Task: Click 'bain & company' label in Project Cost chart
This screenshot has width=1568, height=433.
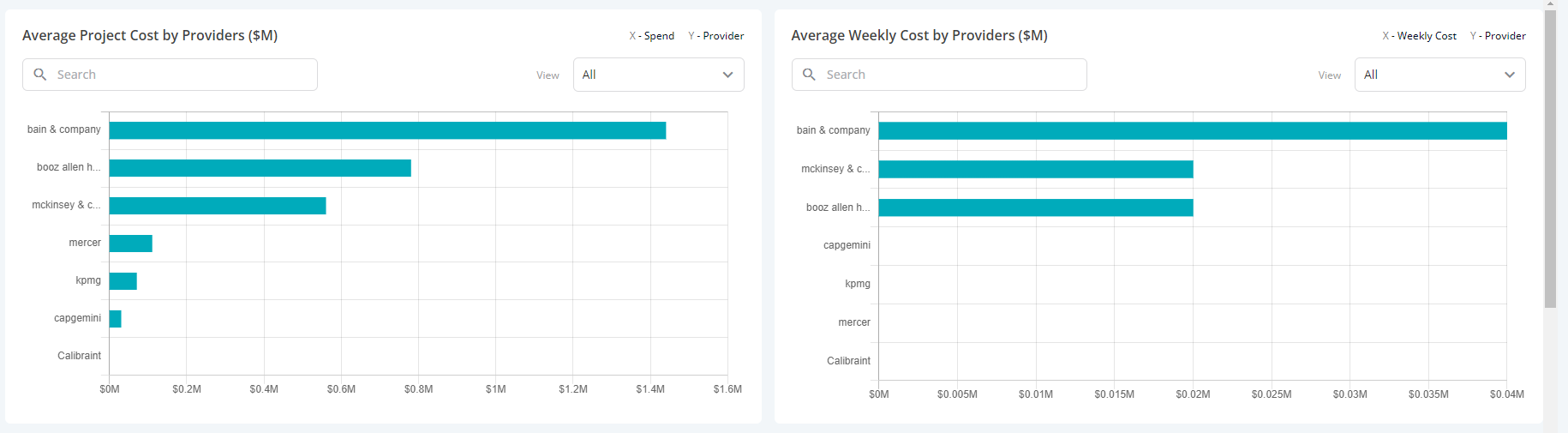Action: point(63,129)
